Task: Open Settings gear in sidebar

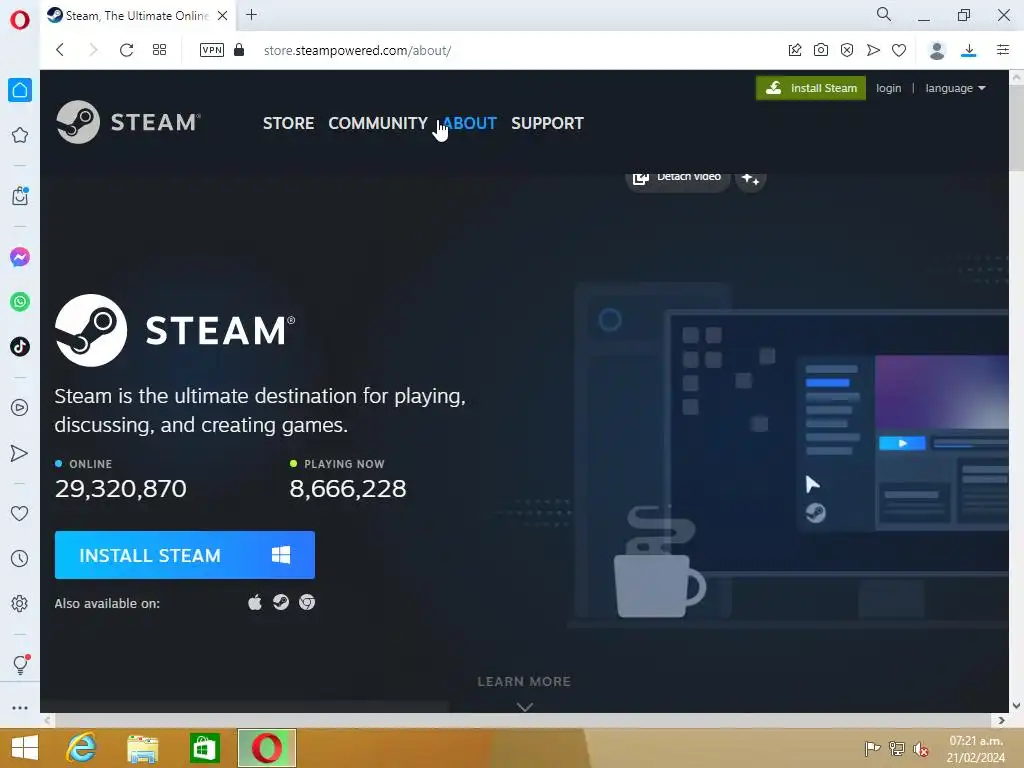Action: (x=20, y=603)
